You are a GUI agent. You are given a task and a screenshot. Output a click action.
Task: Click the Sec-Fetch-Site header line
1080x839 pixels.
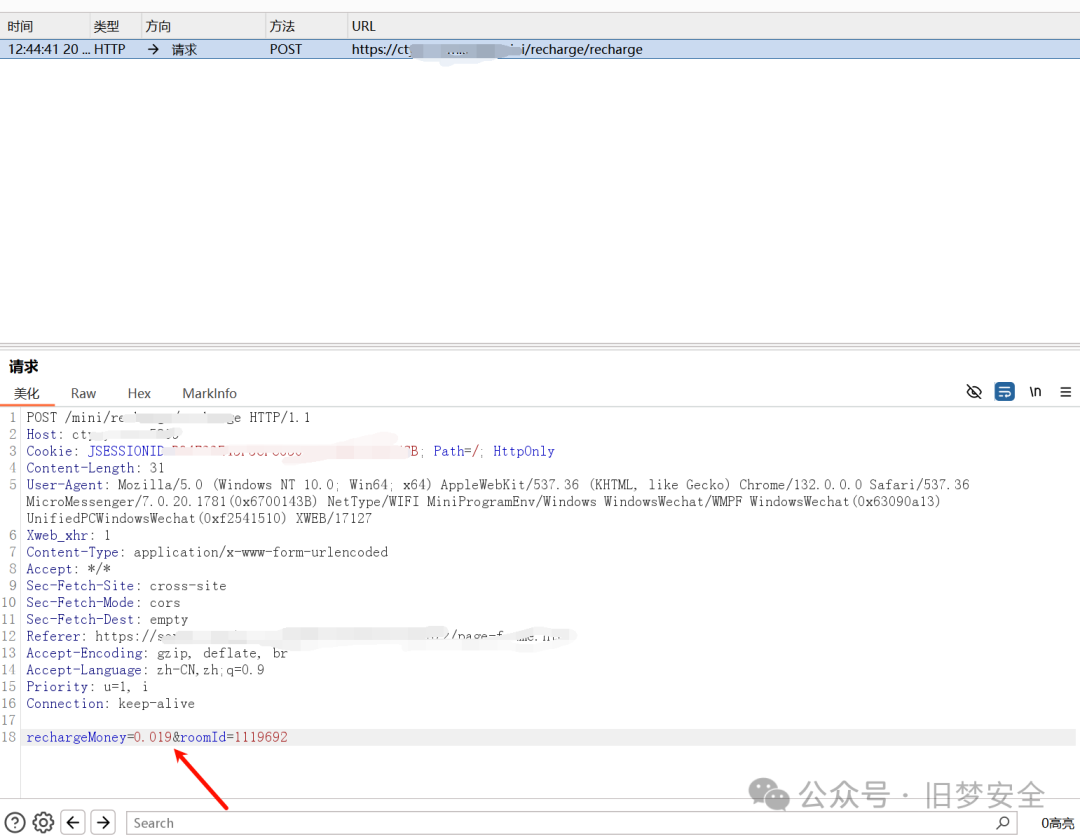tap(126, 586)
